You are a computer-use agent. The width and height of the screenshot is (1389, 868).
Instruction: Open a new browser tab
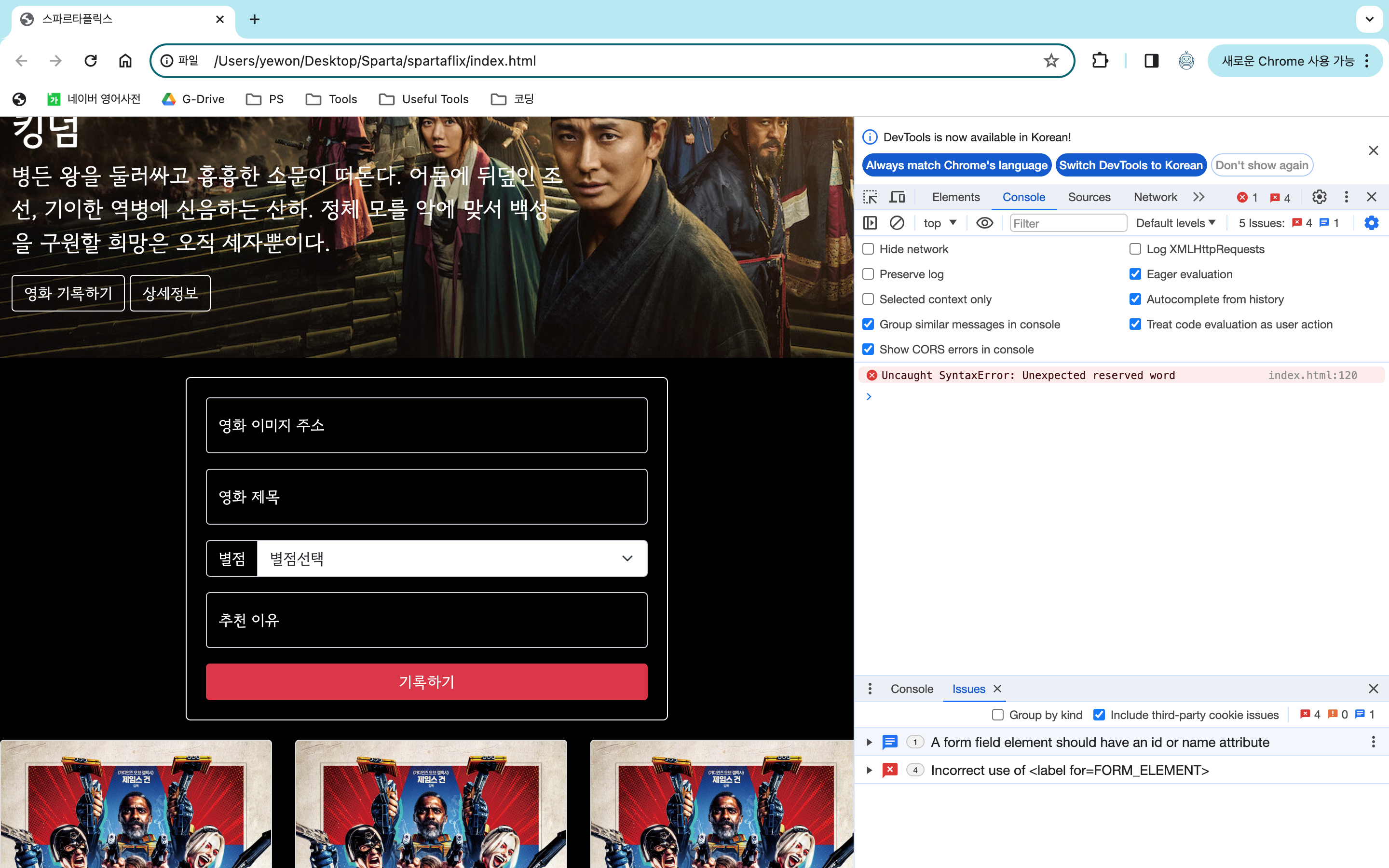[x=255, y=19]
